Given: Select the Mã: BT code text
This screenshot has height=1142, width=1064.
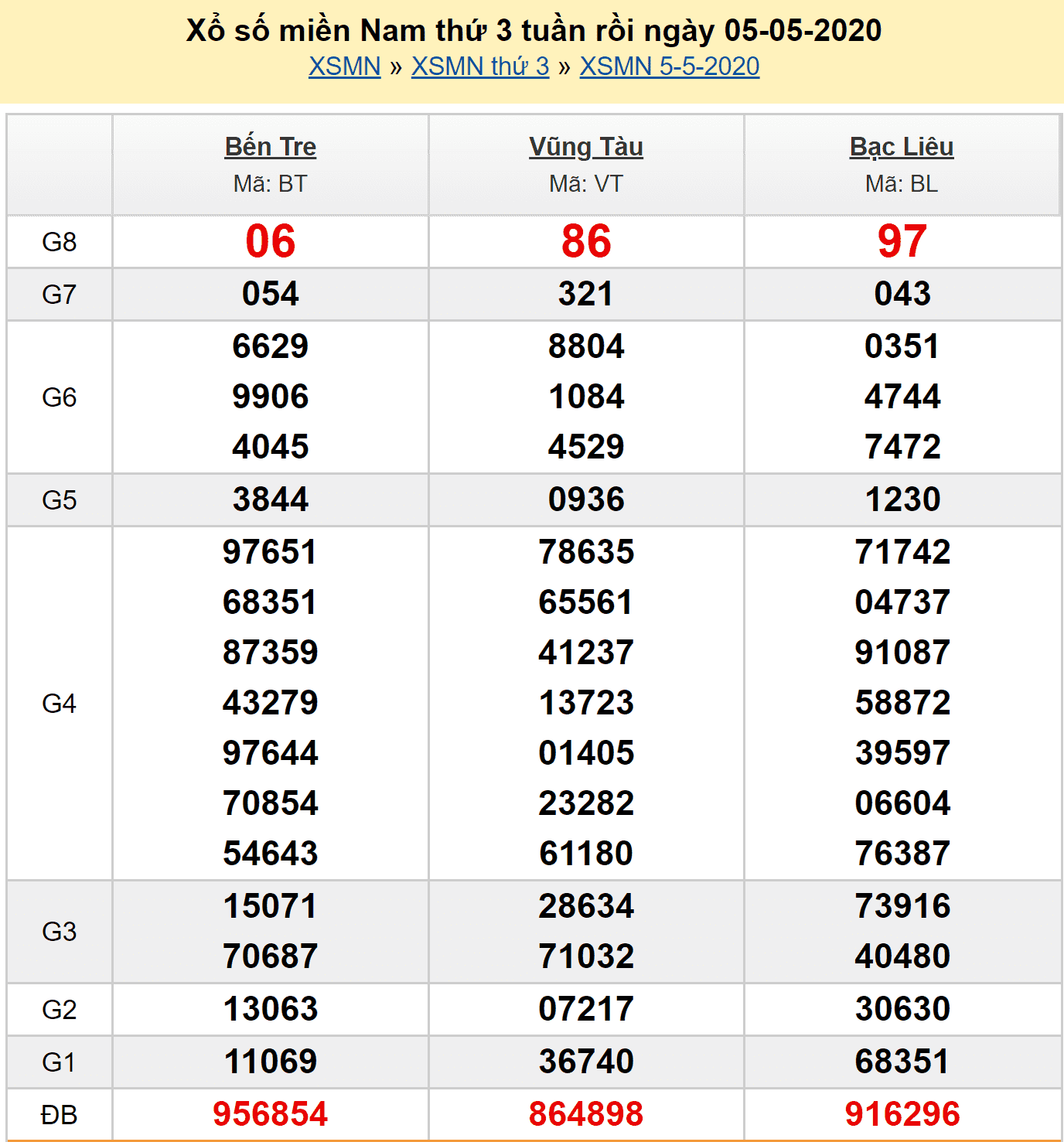Looking at the screenshot, I should click(271, 184).
